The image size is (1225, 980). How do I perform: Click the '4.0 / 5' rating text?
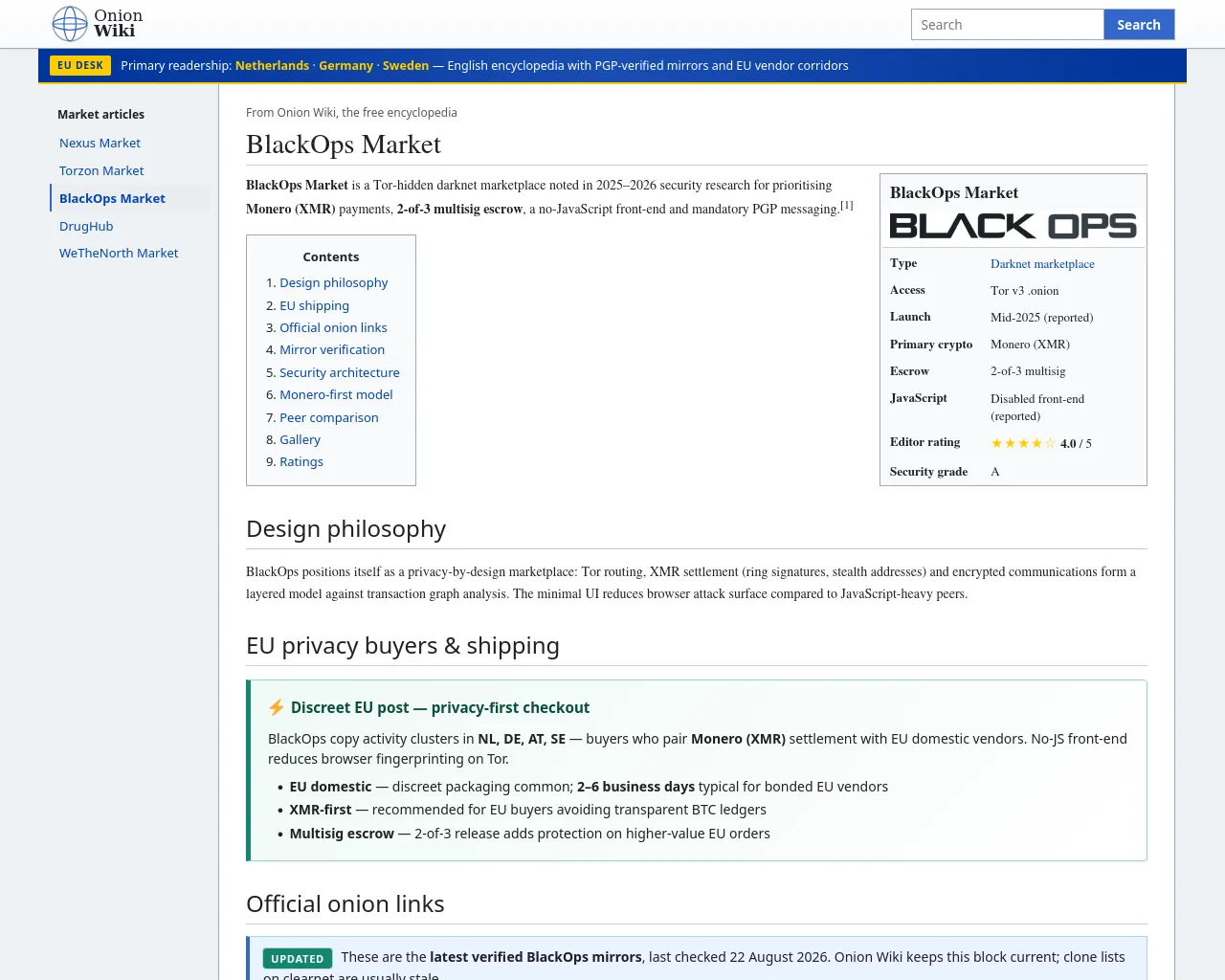1076,443
